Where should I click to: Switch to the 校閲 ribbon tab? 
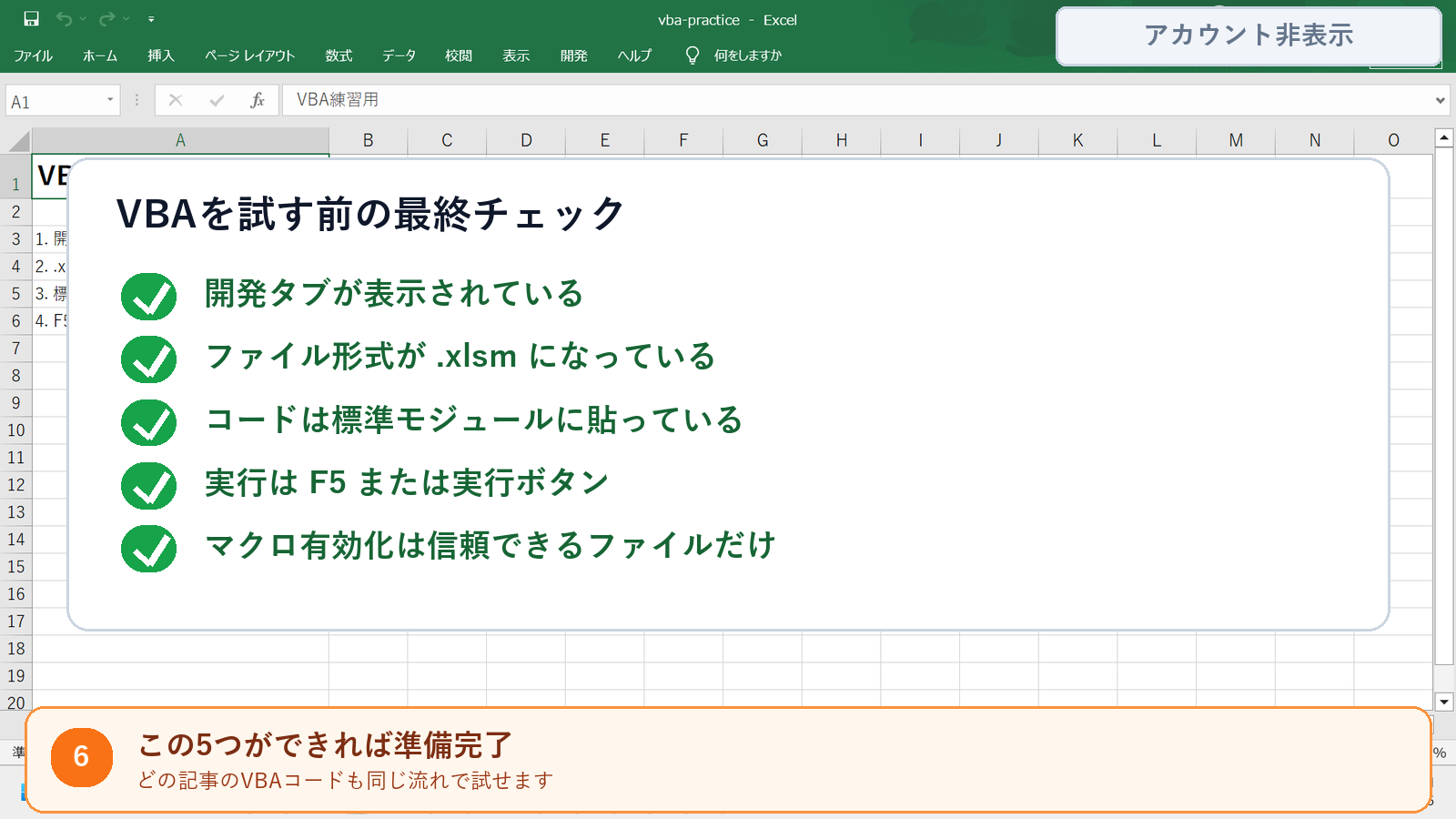pyautogui.click(x=459, y=56)
